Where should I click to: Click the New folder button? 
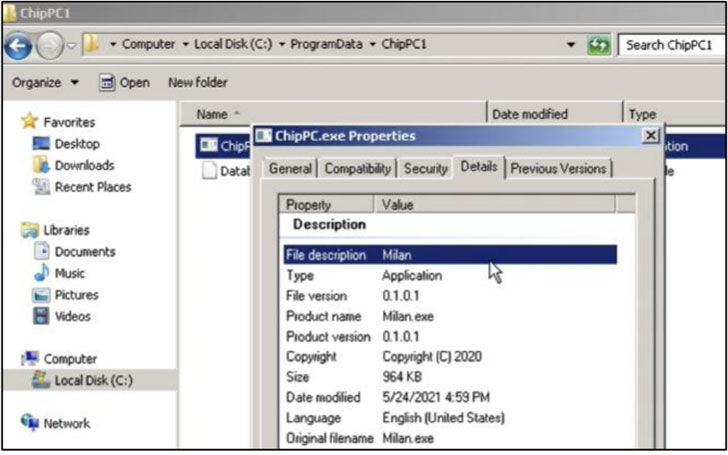pyautogui.click(x=197, y=82)
